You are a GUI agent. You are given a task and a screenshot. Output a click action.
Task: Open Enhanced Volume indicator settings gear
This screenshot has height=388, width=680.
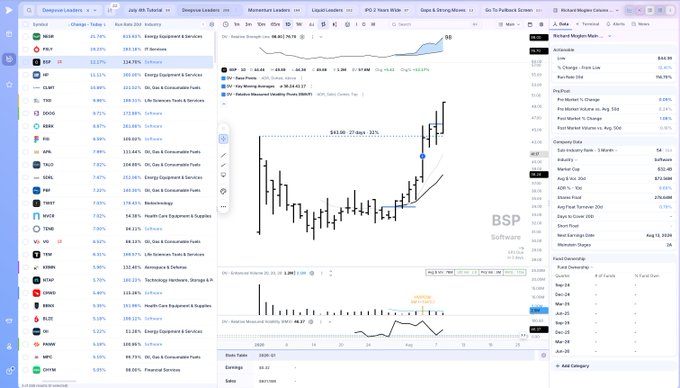coord(312,273)
